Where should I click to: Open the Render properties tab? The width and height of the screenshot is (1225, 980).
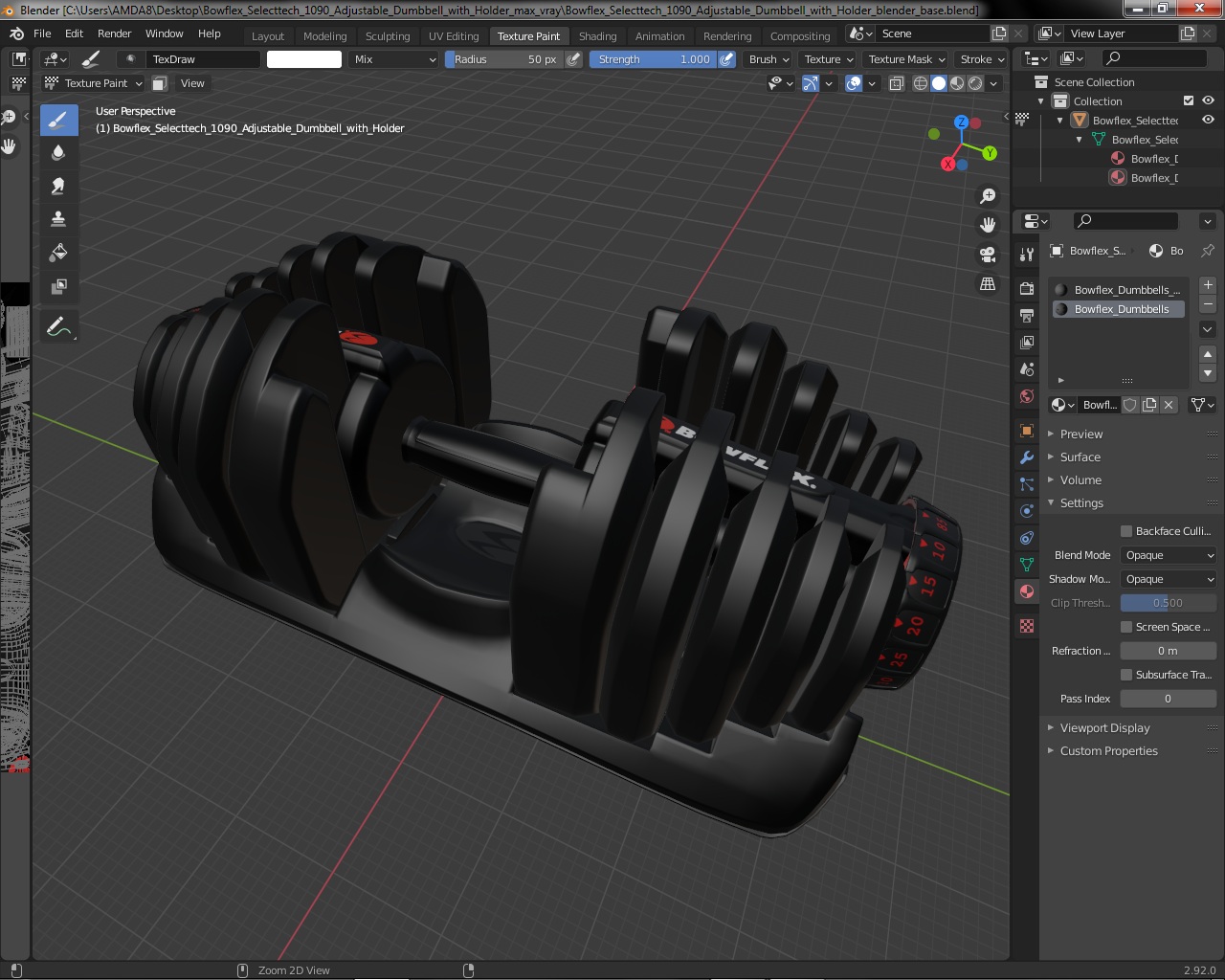1027,288
